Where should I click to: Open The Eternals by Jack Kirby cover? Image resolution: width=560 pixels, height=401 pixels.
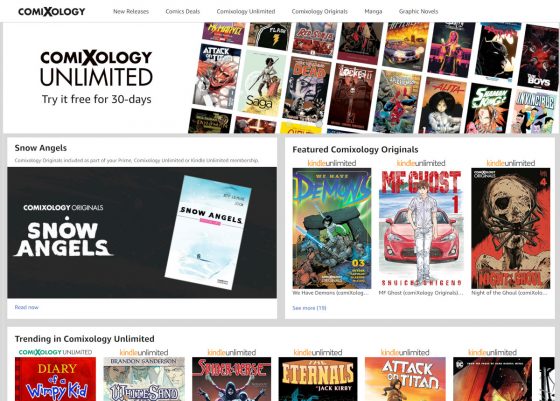click(x=318, y=379)
